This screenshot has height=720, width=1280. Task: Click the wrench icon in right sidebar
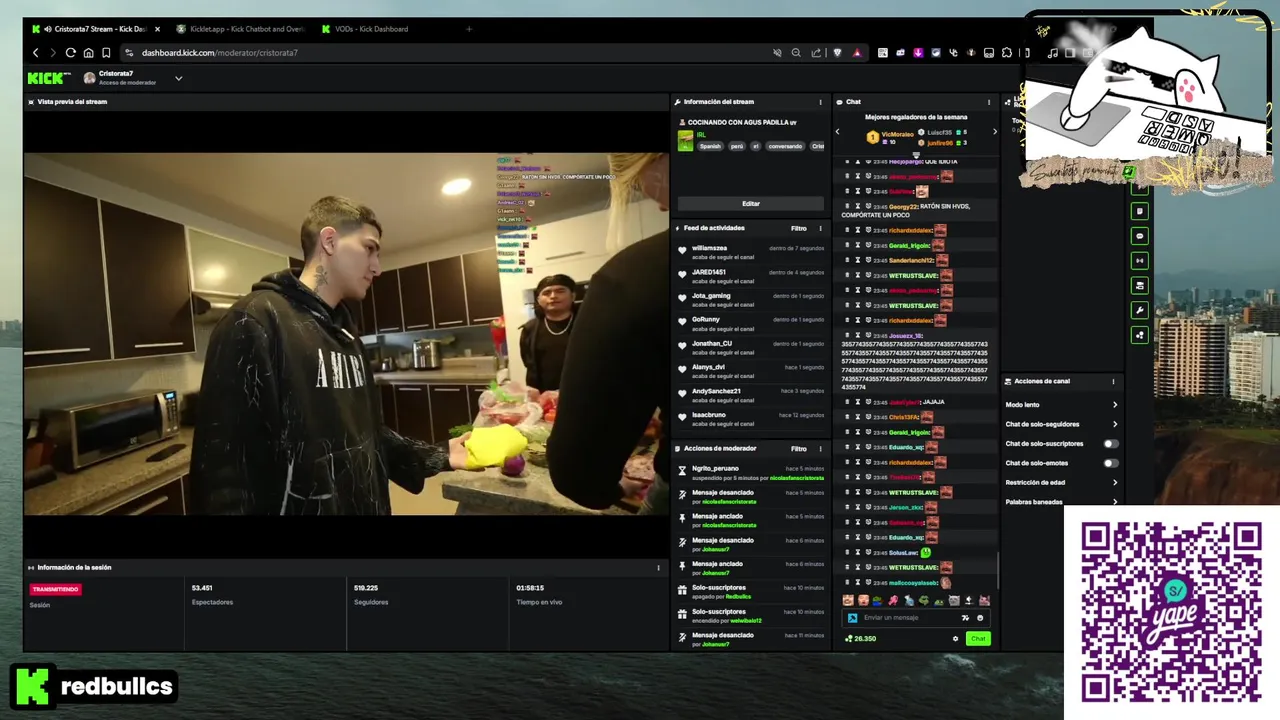pyautogui.click(x=1139, y=310)
